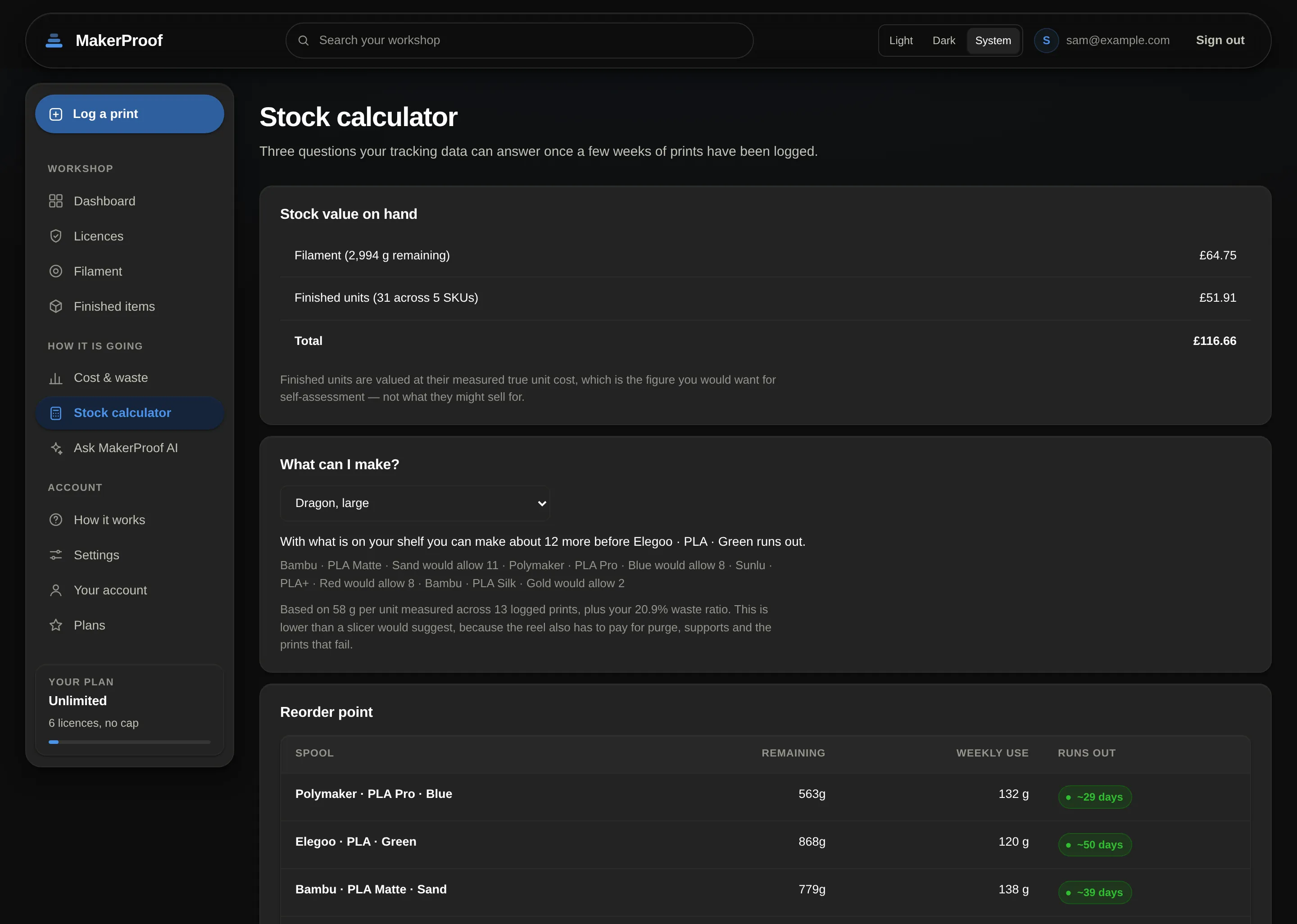
Task: Click the 563g remaining value
Action: click(812, 794)
